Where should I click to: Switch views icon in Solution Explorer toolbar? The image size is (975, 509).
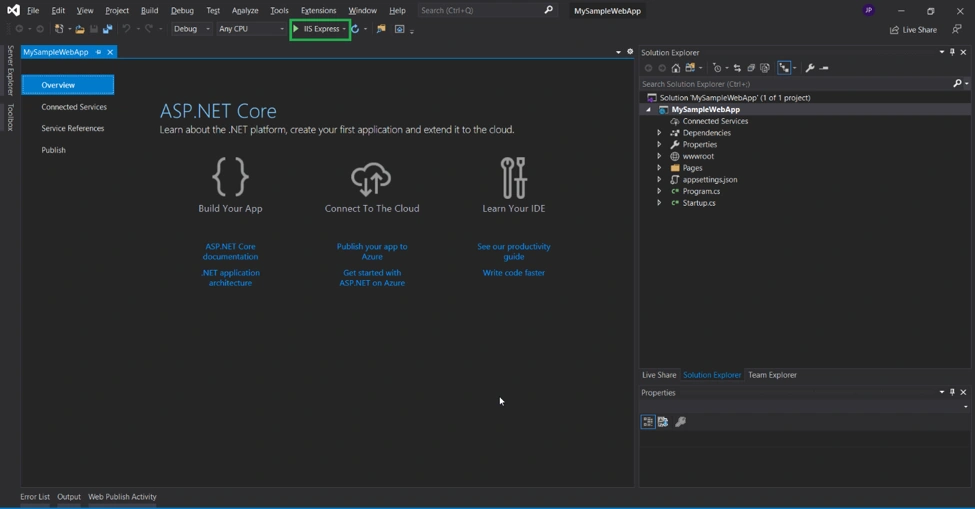coord(690,68)
